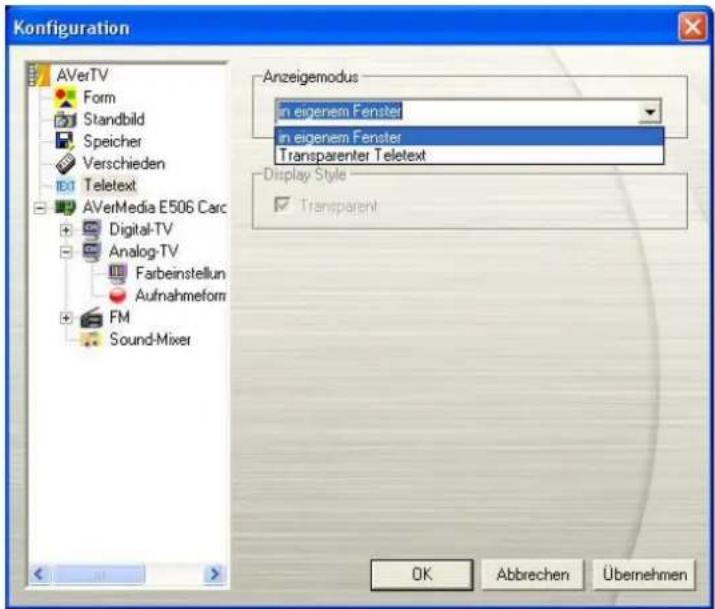Click the Übernehmen button
The image size is (715, 609).
point(644,575)
